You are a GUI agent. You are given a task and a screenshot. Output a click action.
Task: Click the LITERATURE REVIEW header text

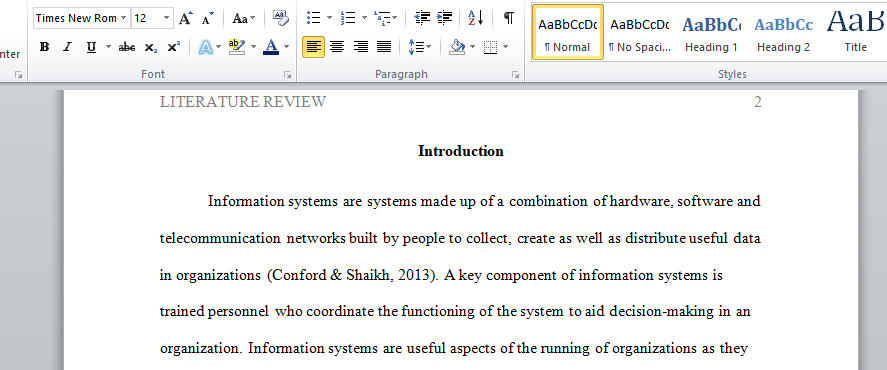coord(243,102)
